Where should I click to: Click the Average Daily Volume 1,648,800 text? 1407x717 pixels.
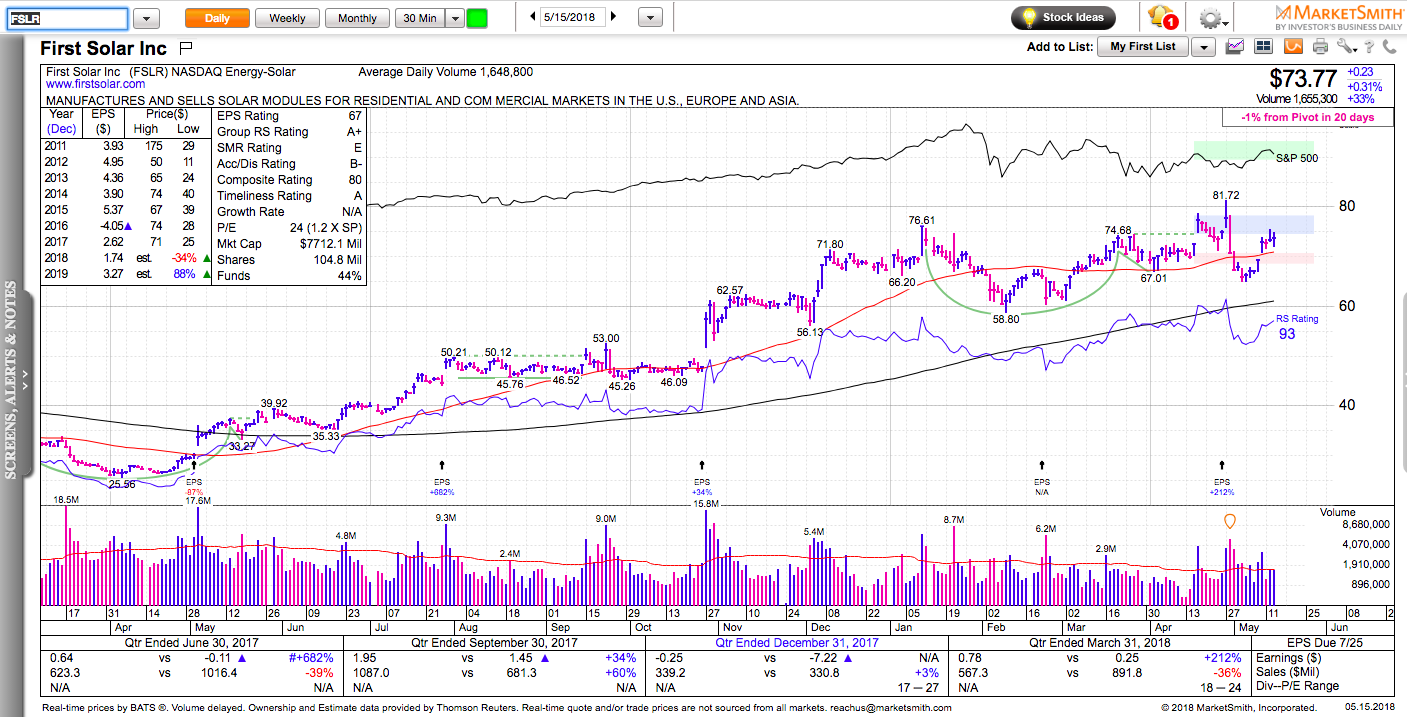pyautogui.click(x=446, y=72)
